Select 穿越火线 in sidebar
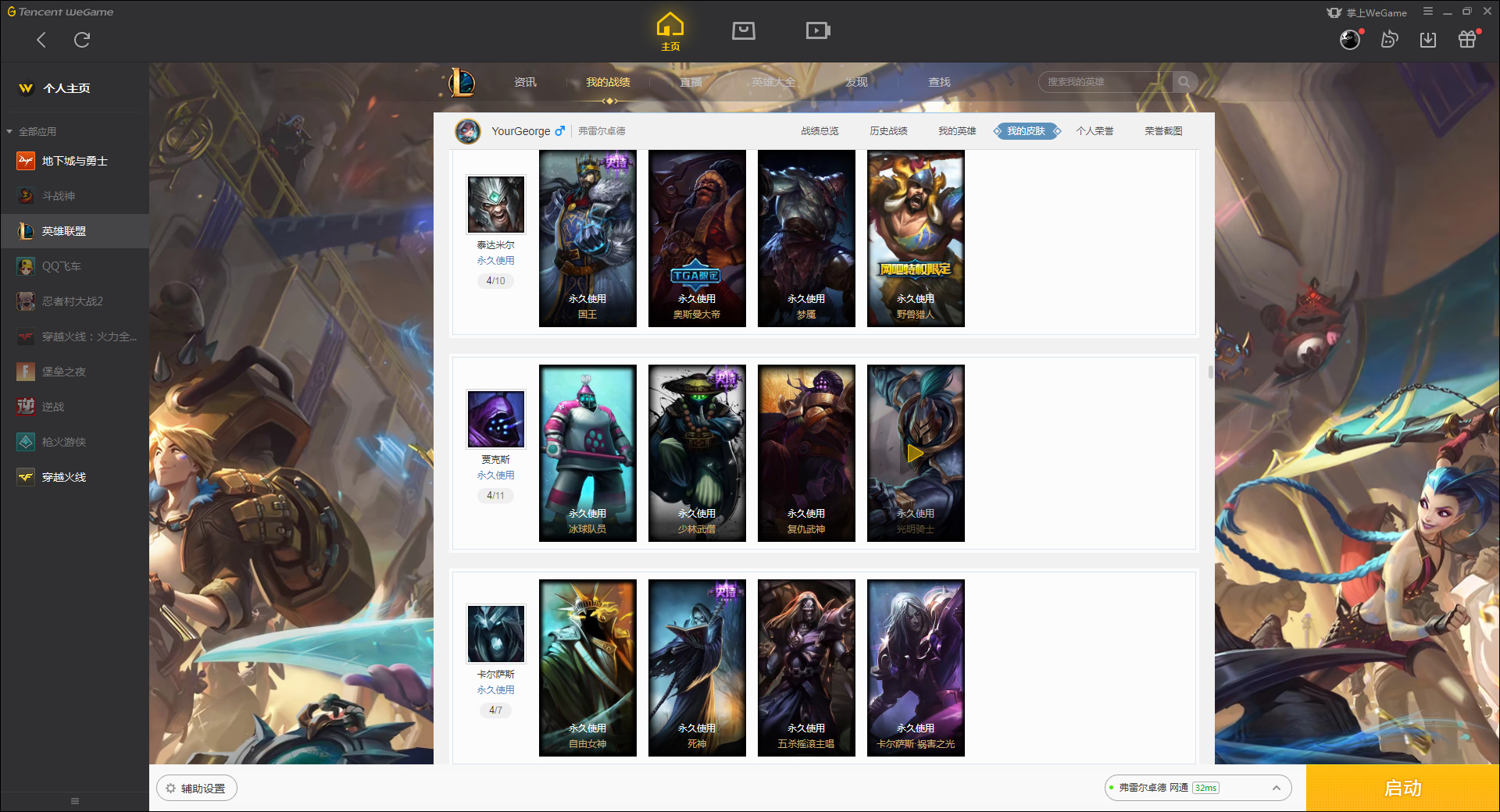Image resolution: width=1500 pixels, height=812 pixels. 74,477
